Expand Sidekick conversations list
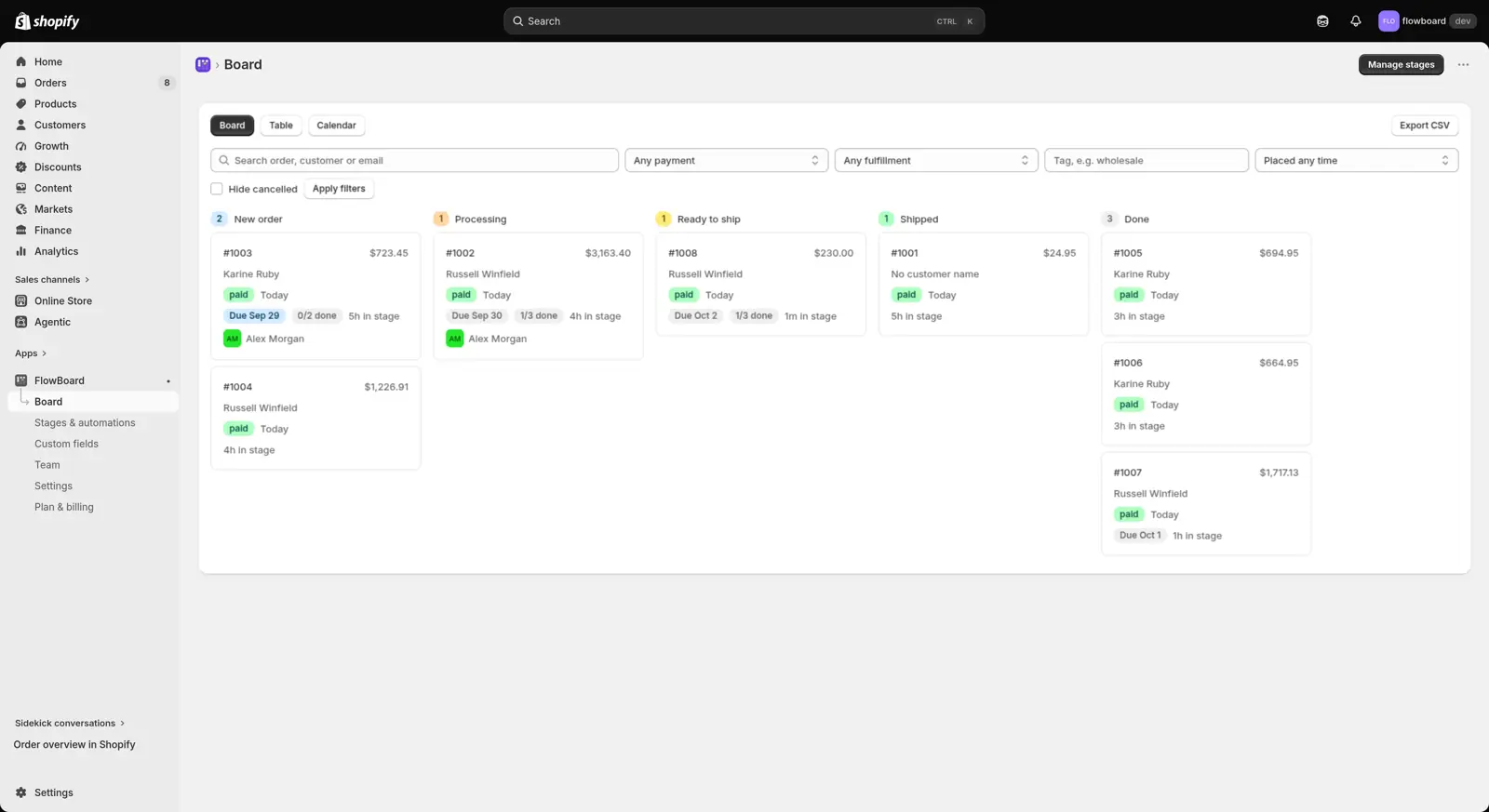This screenshot has width=1489, height=812. 70,723
